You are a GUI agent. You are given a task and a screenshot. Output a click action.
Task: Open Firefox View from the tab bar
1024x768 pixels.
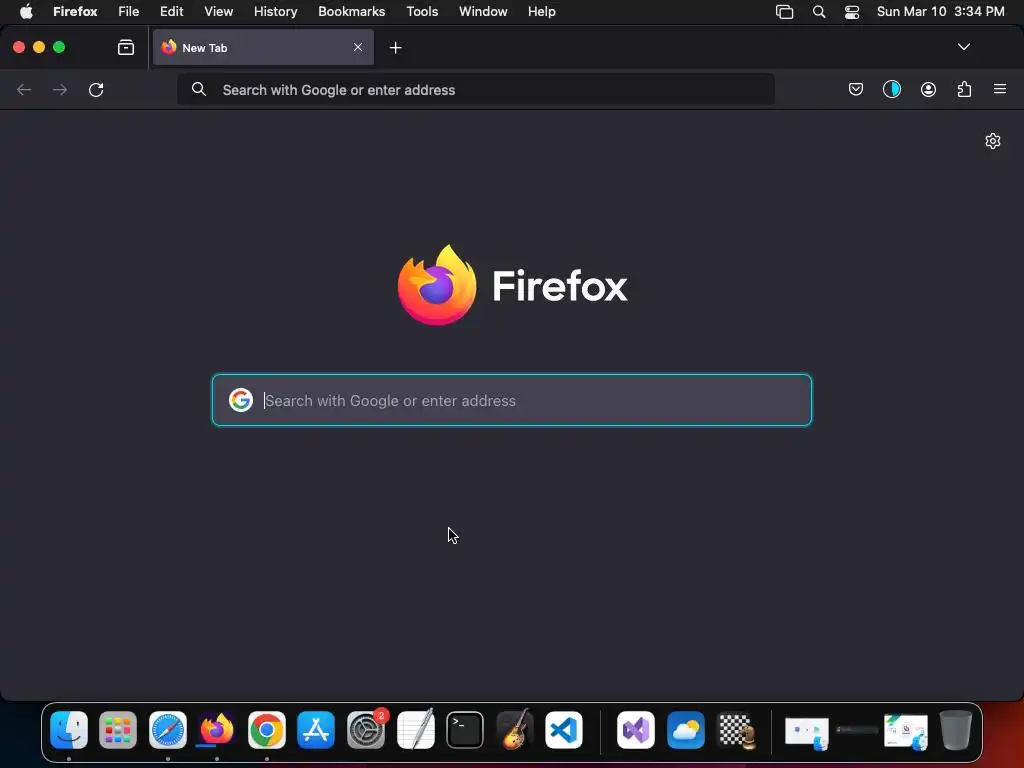tap(126, 48)
